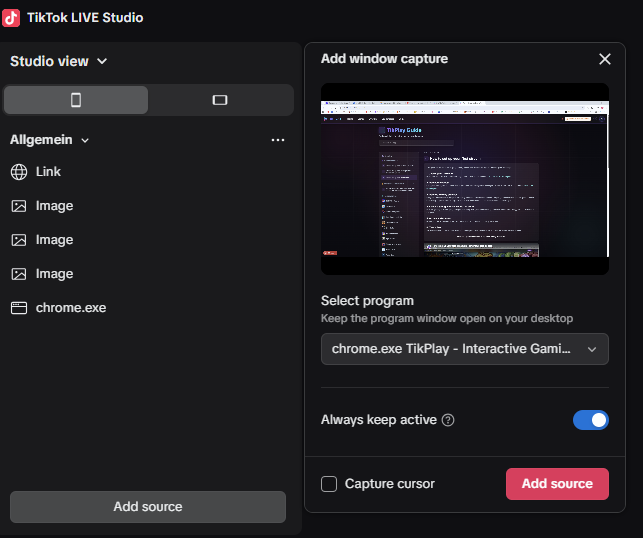
Task: Switch to portrait phone layout tab
Action: point(76,100)
